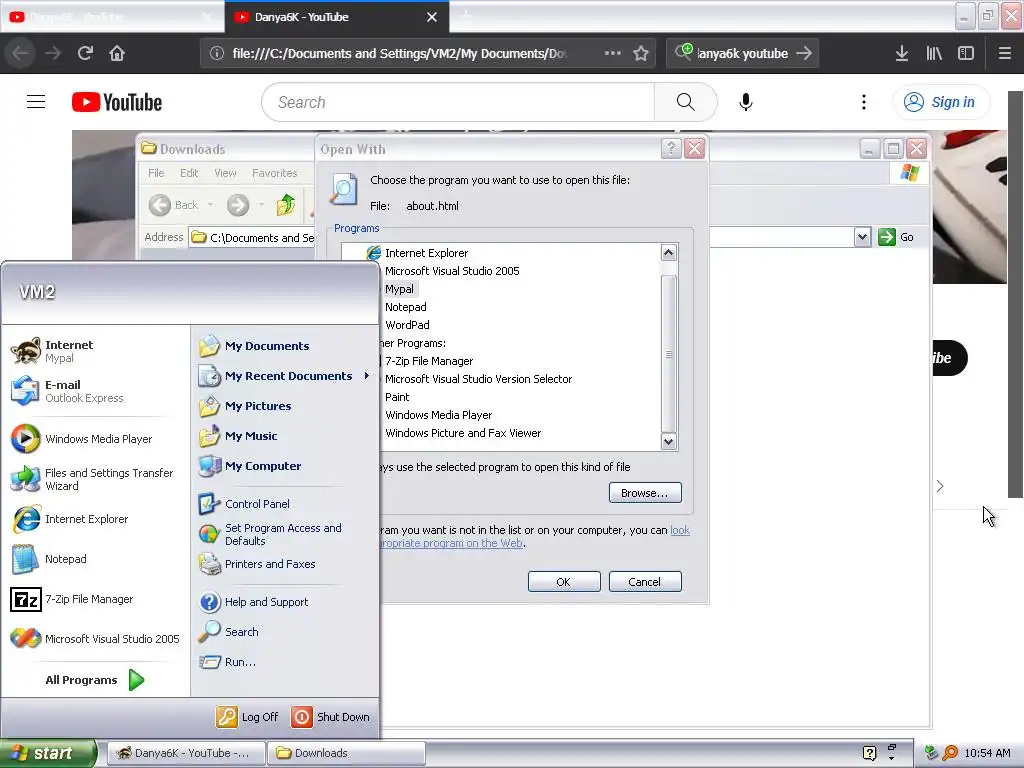This screenshot has height=768, width=1024.
Task: Click Shut Down in the Start menu
Action: point(330,717)
